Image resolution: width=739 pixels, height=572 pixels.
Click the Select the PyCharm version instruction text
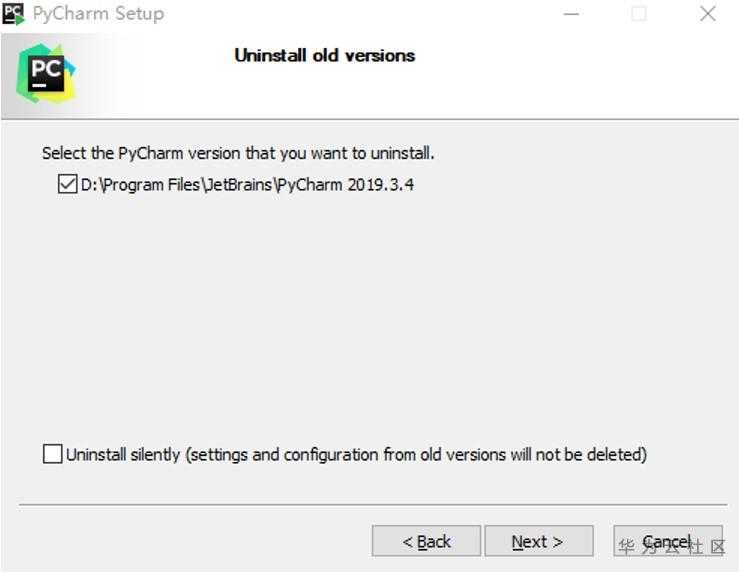[238, 154]
